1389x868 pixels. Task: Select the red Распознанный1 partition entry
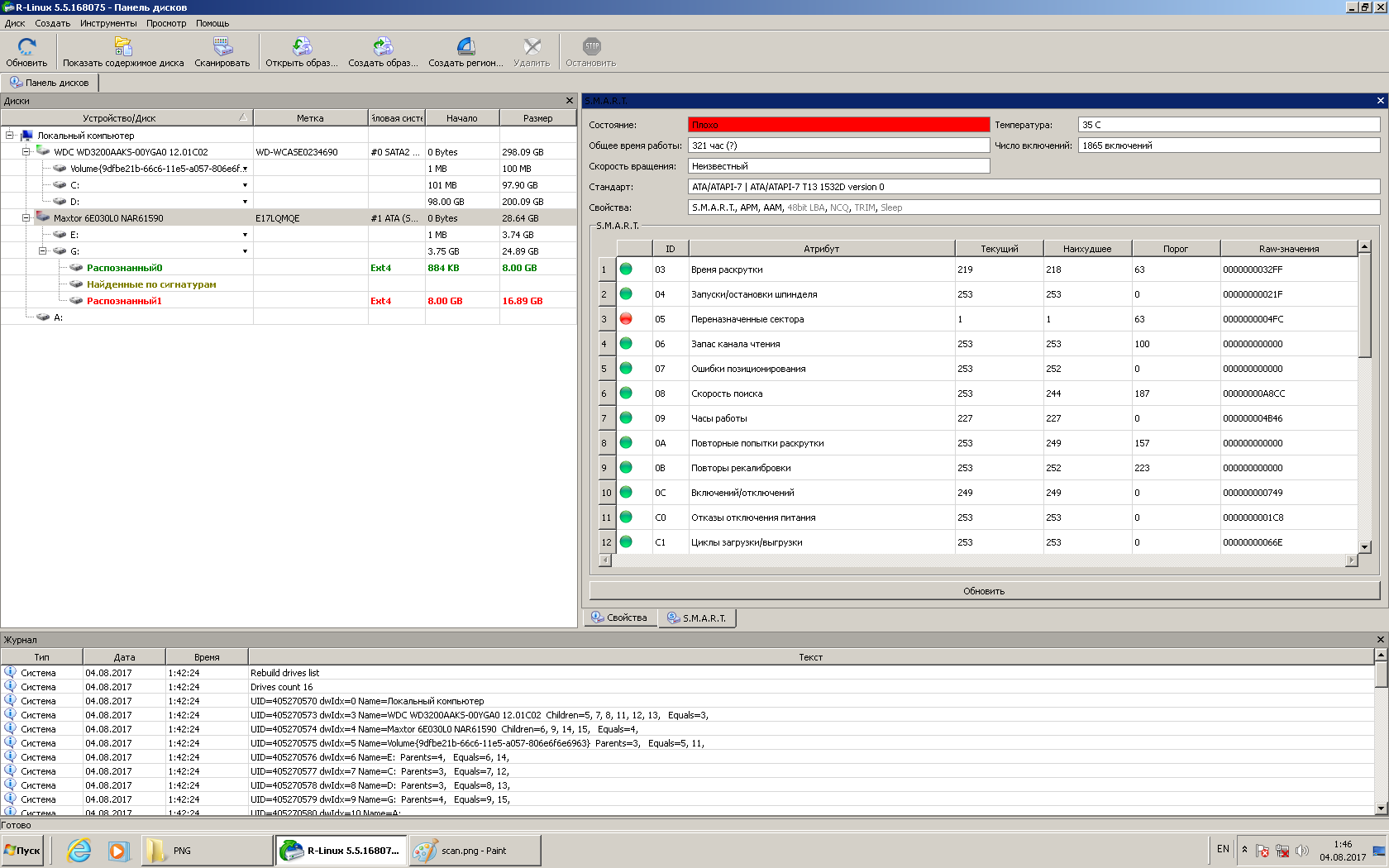click(124, 301)
